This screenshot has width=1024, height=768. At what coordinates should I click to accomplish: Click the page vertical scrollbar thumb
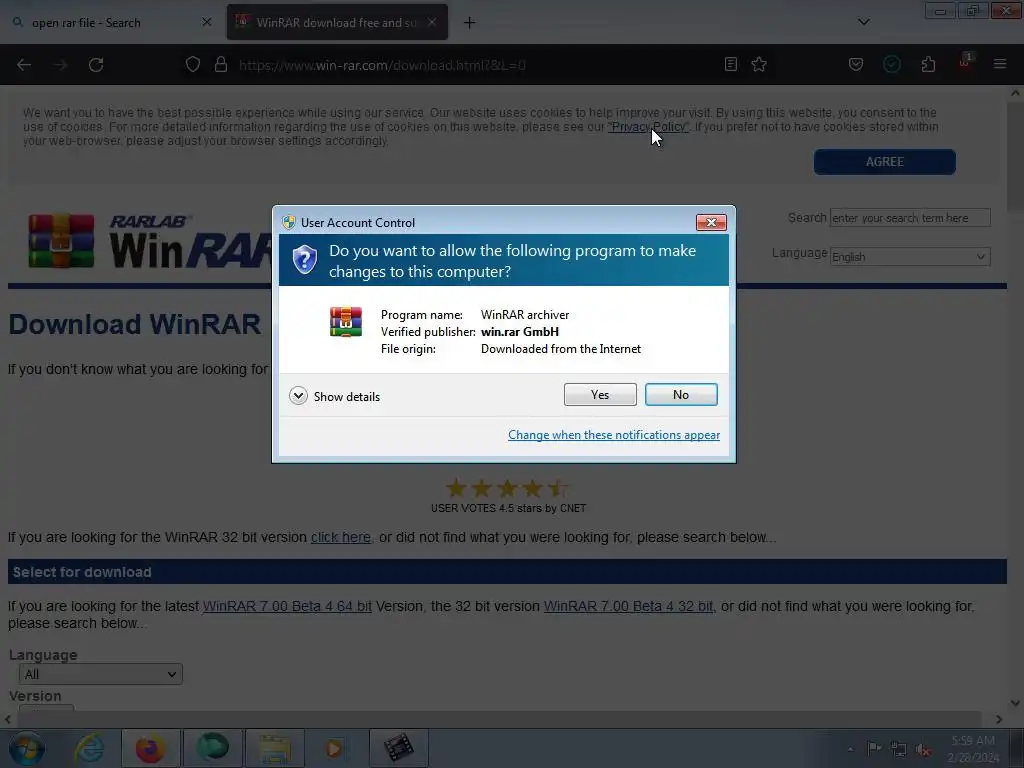click(x=1016, y=157)
